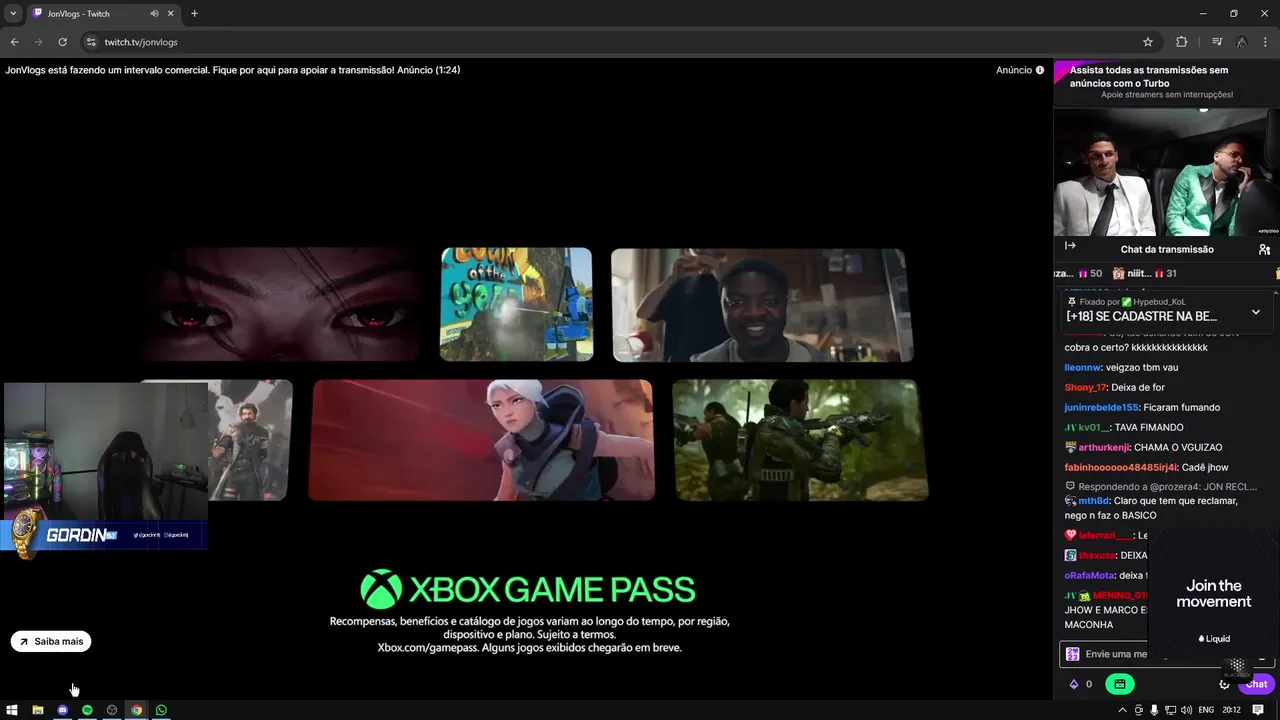Open the system volume tray icon

pyautogui.click(x=1186, y=710)
